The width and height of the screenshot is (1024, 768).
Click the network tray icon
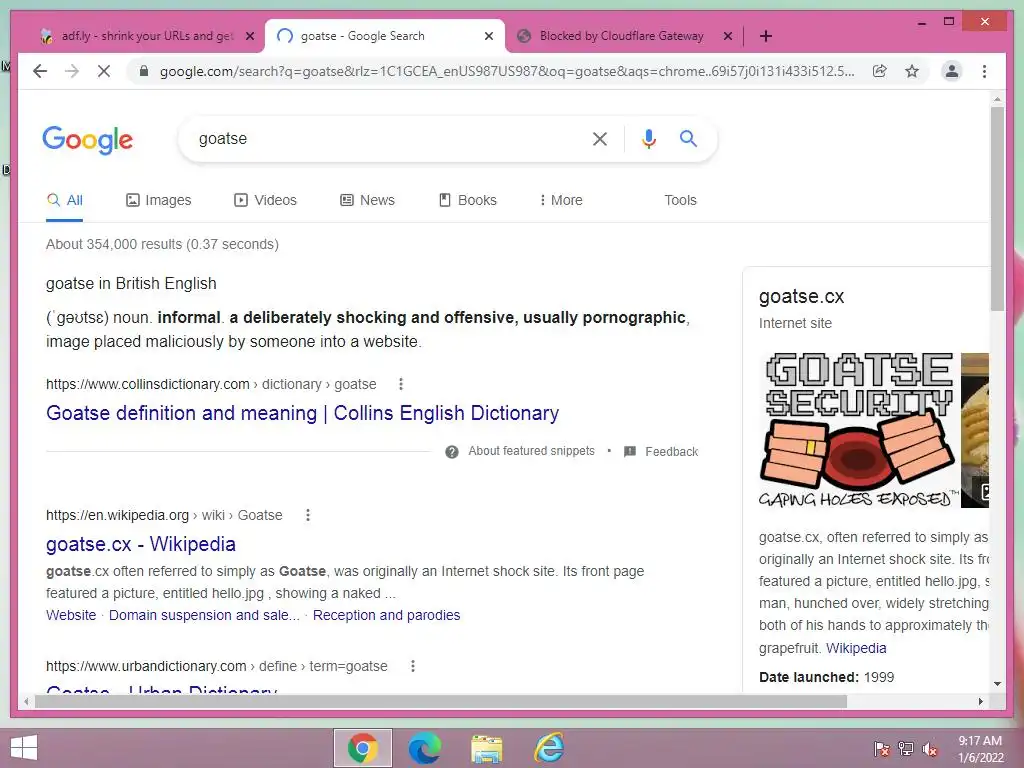pos(906,748)
